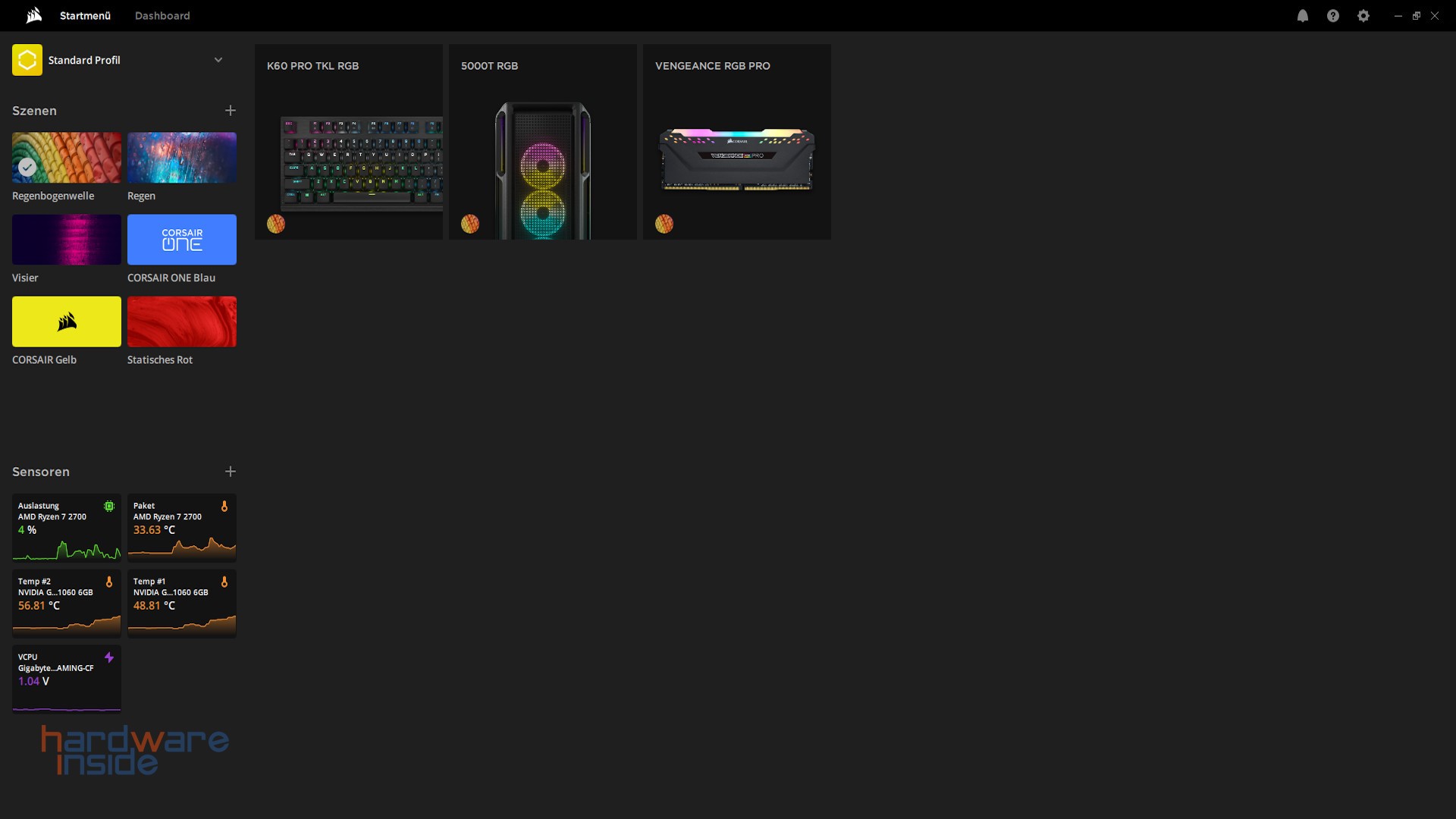The image size is (1456, 819).
Task: Click the 56.81 °C temperature value
Action: point(39,606)
